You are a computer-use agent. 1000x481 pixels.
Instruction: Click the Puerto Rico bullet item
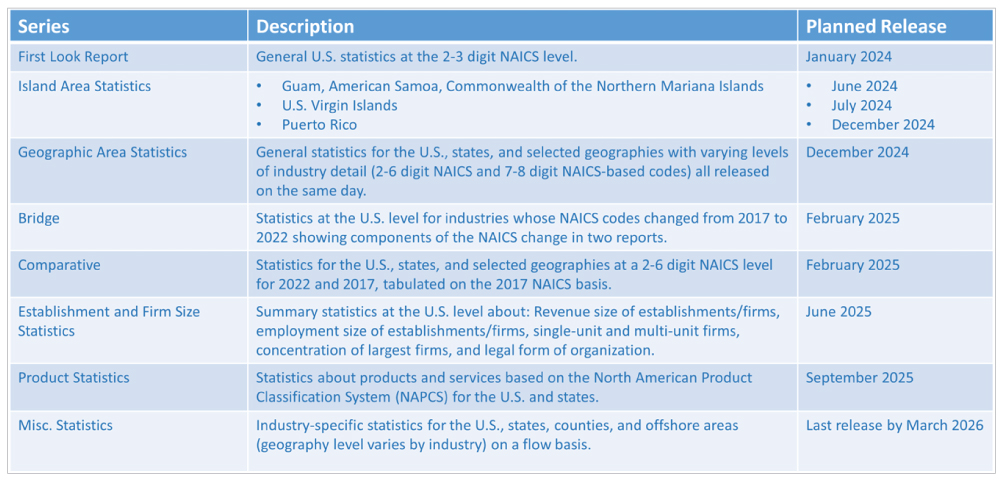tap(320, 125)
